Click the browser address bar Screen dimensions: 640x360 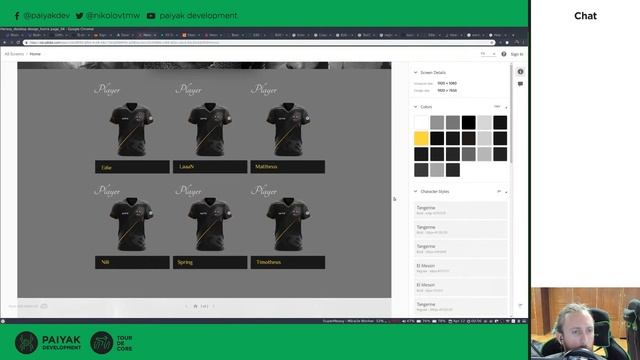(x=259, y=42)
